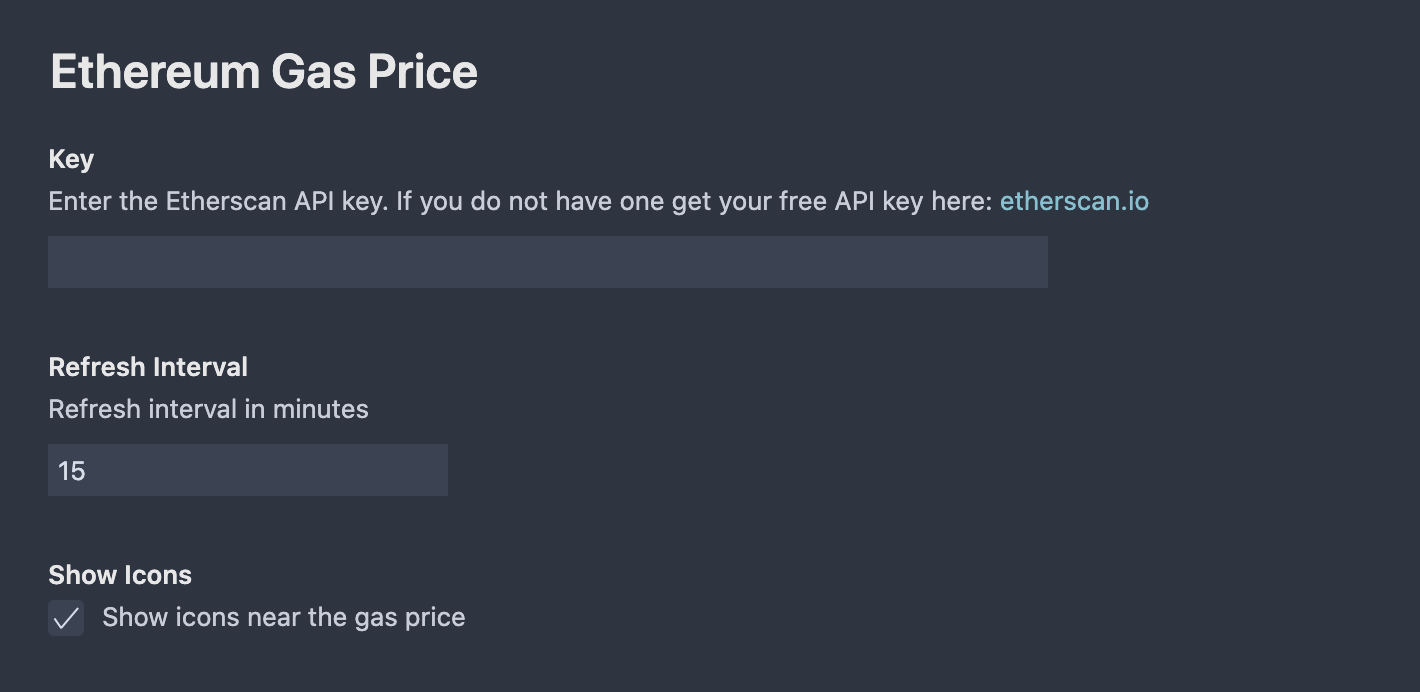Click the "Show Icons" setting title
The image size is (1420, 692).
[120, 575]
